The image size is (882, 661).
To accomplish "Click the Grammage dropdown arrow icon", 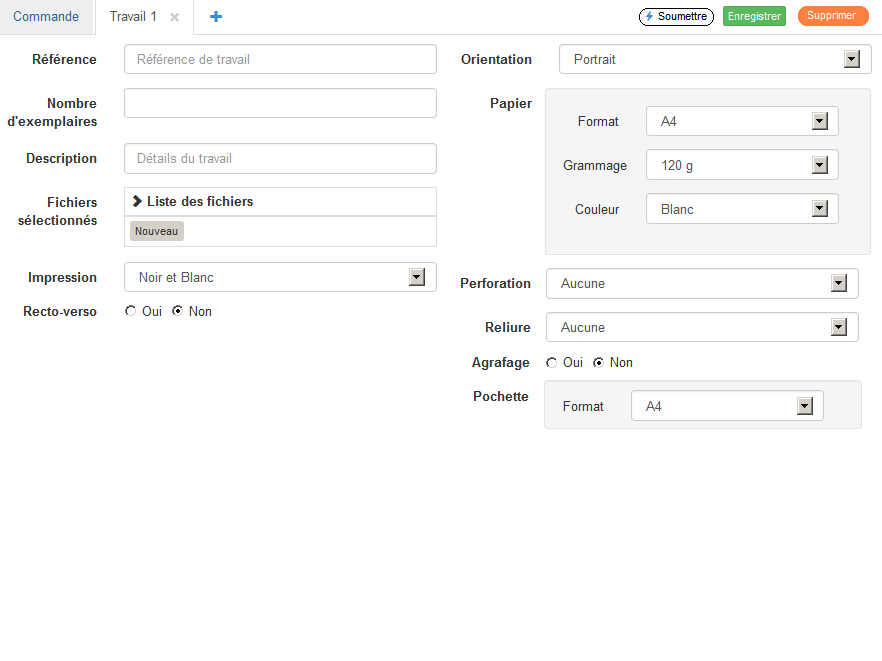I will tap(820, 165).
